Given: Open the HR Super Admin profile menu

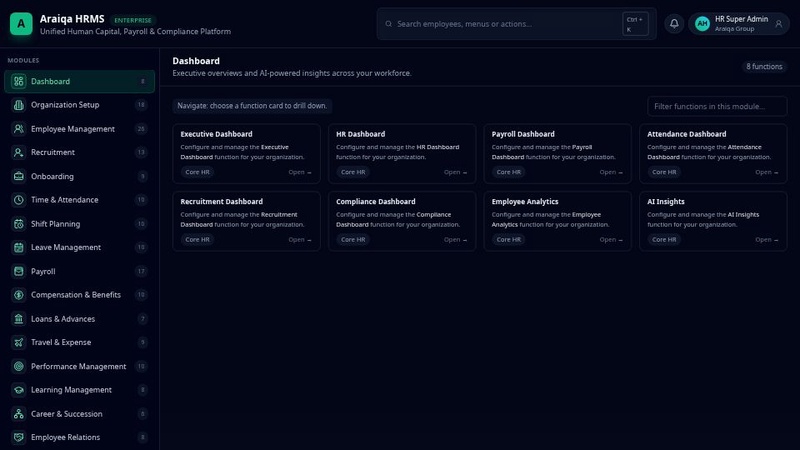Looking at the screenshot, I should tap(739, 23).
